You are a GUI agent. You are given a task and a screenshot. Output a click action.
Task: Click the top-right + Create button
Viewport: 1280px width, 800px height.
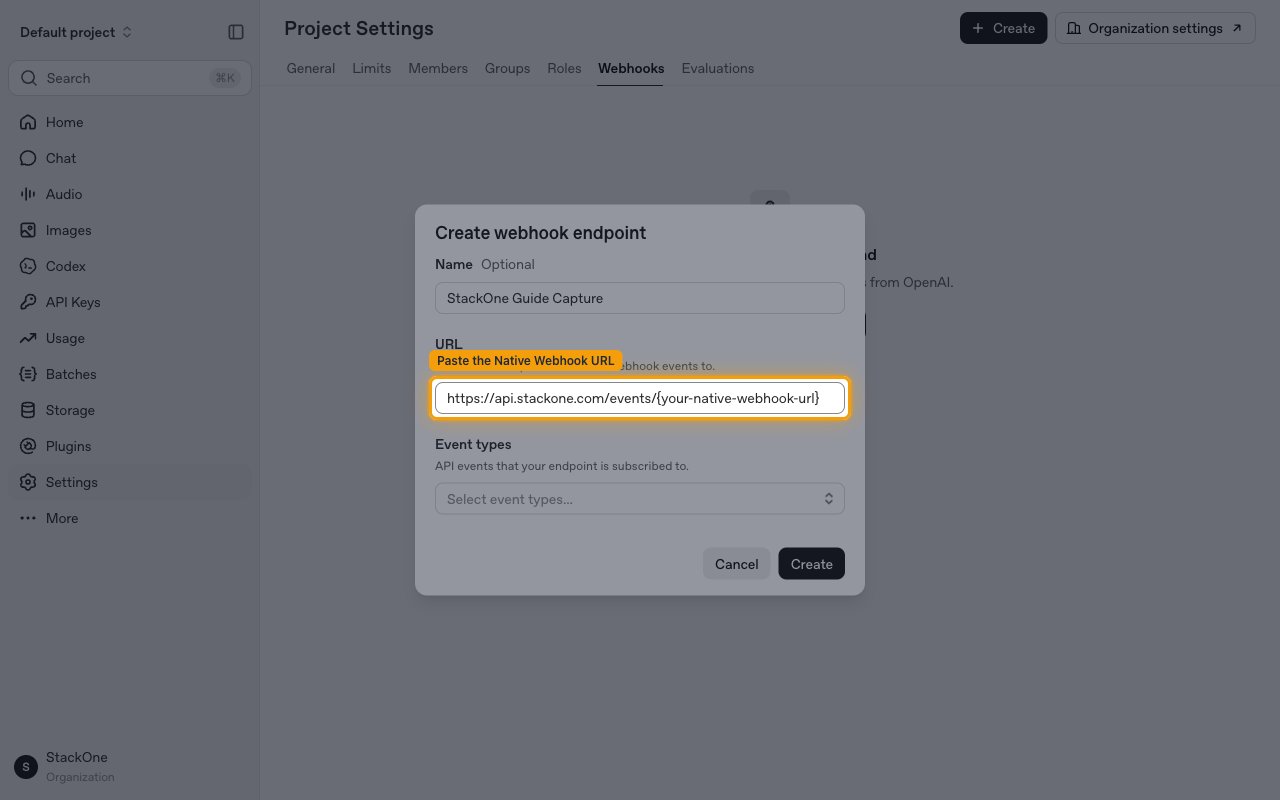click(x=1003, y=28)
